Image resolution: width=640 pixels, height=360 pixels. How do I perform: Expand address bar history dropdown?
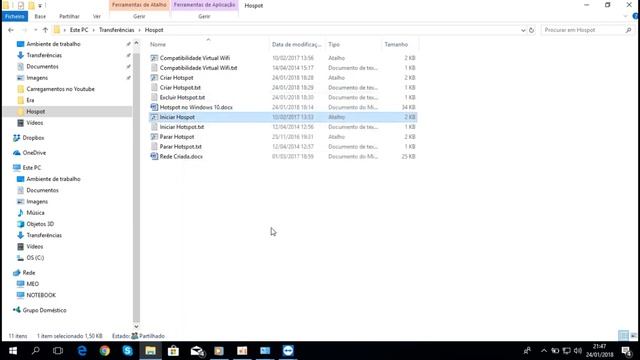click(x=523, y=30)
